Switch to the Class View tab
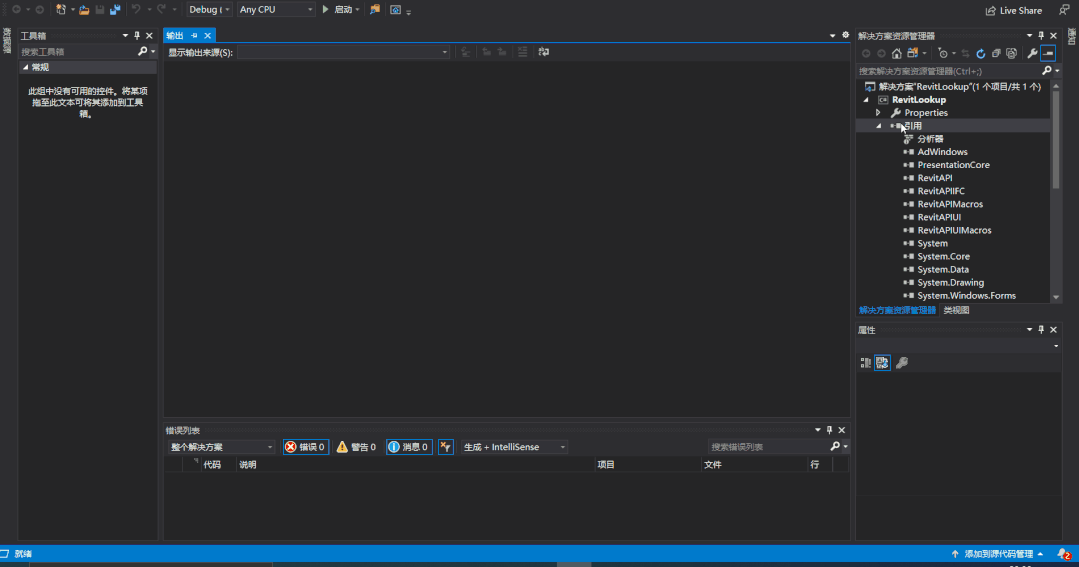Screen dimensions: 1079x567 956,310
